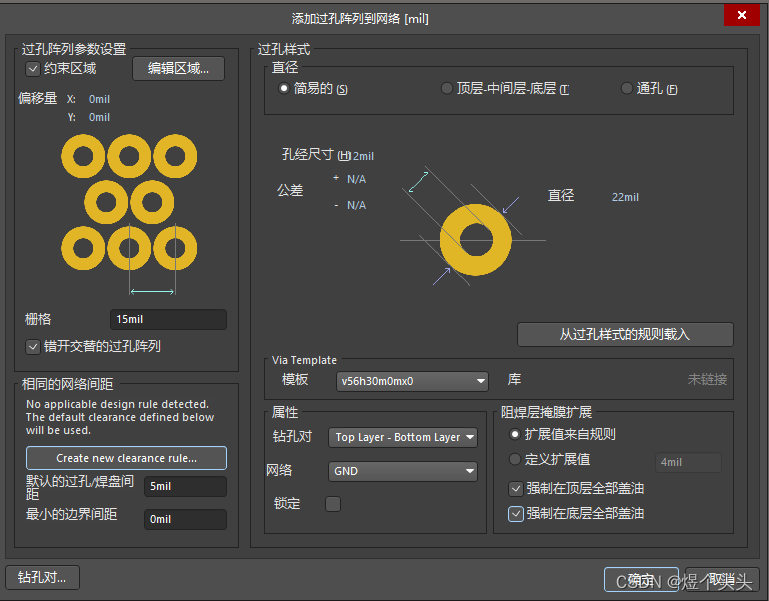Toggle the 错开交替的过孔阵列 checkbox

(x=33, y=347)
